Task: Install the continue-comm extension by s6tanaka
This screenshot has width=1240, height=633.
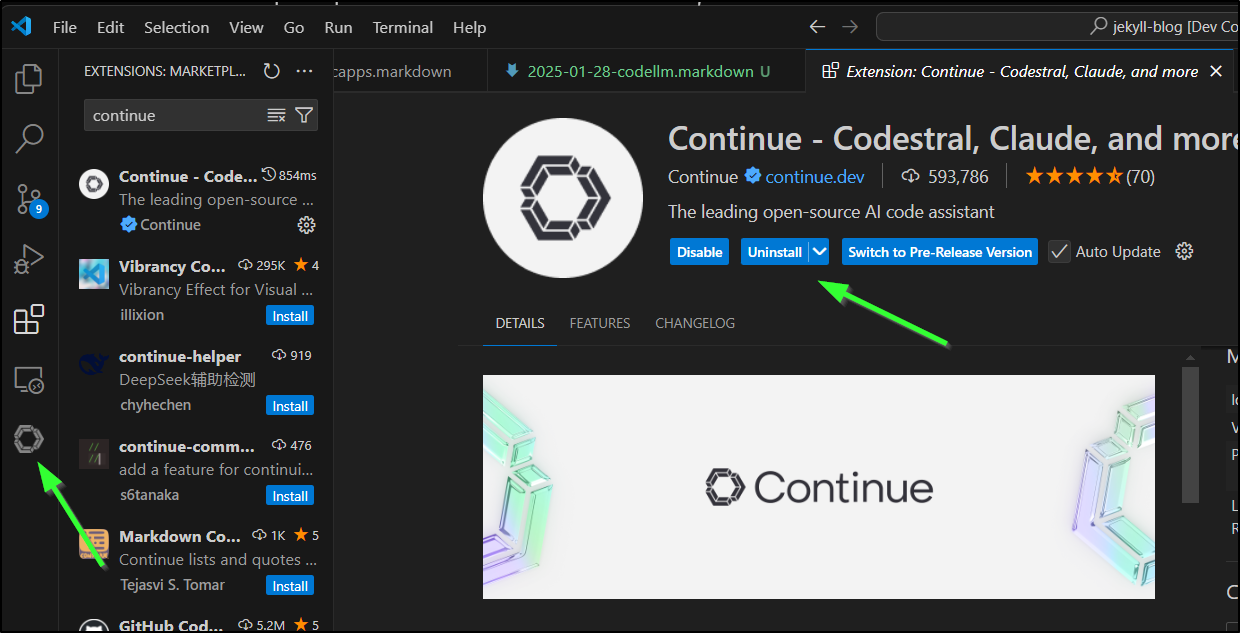Action: [x=290, y=496]
